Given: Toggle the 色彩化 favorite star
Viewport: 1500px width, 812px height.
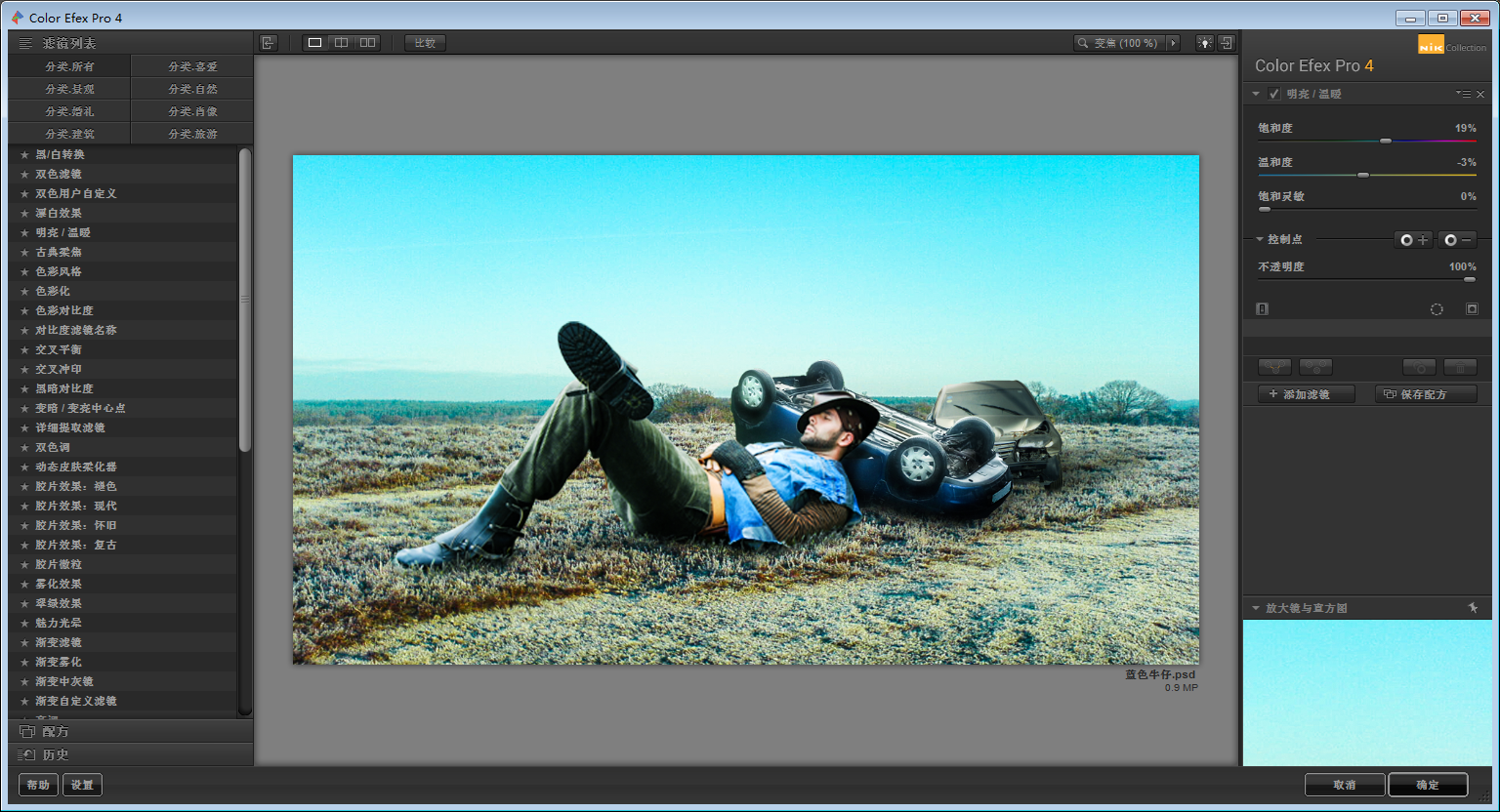Looking at the screenshot, I should (x=24, y=291).
